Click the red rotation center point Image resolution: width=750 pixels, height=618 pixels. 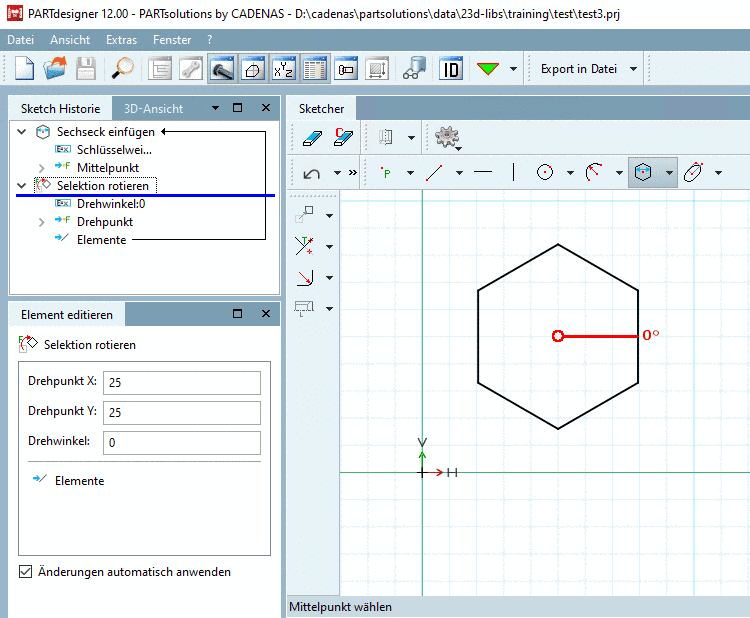pyautogui.click(x=558, y=336)
